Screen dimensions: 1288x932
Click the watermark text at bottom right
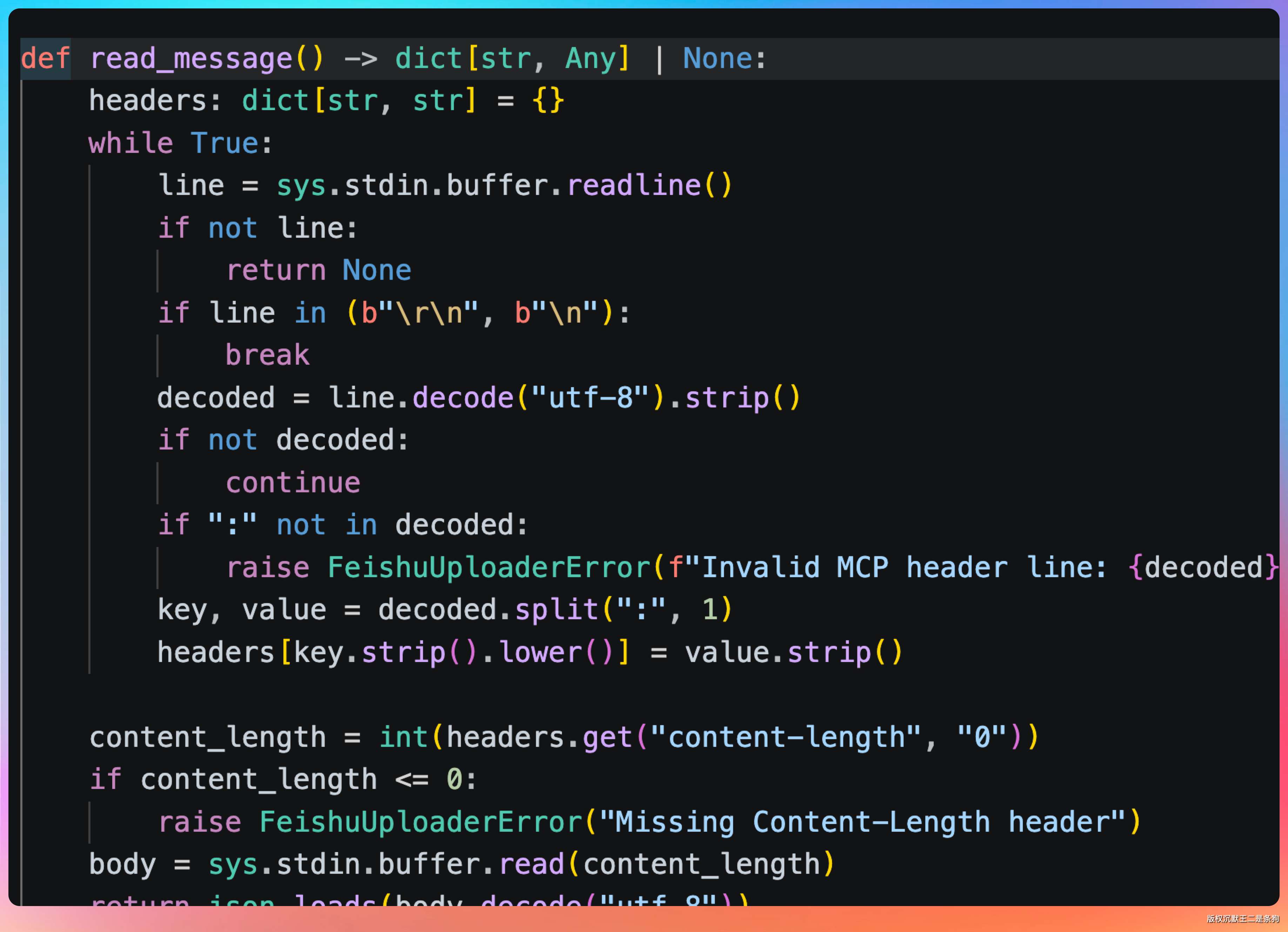click(1242, 919)
